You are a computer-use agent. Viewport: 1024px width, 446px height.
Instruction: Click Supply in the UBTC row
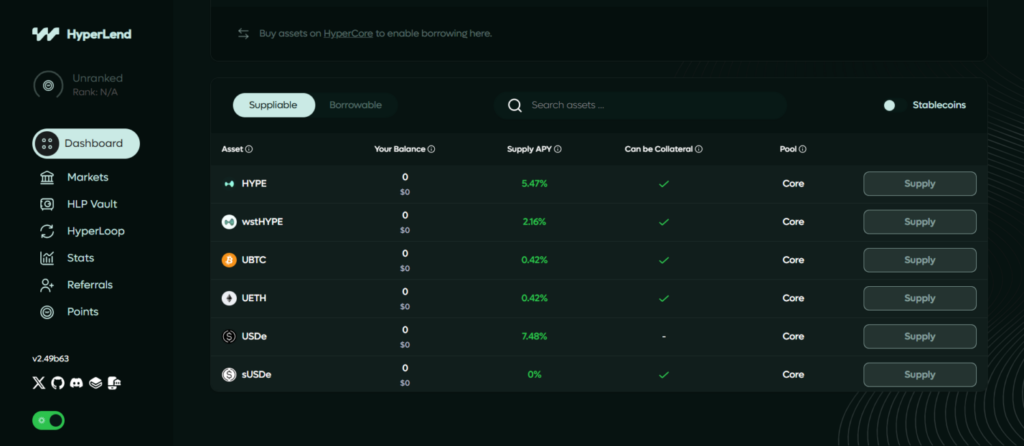pyautogui.click(x=920, y=260)
